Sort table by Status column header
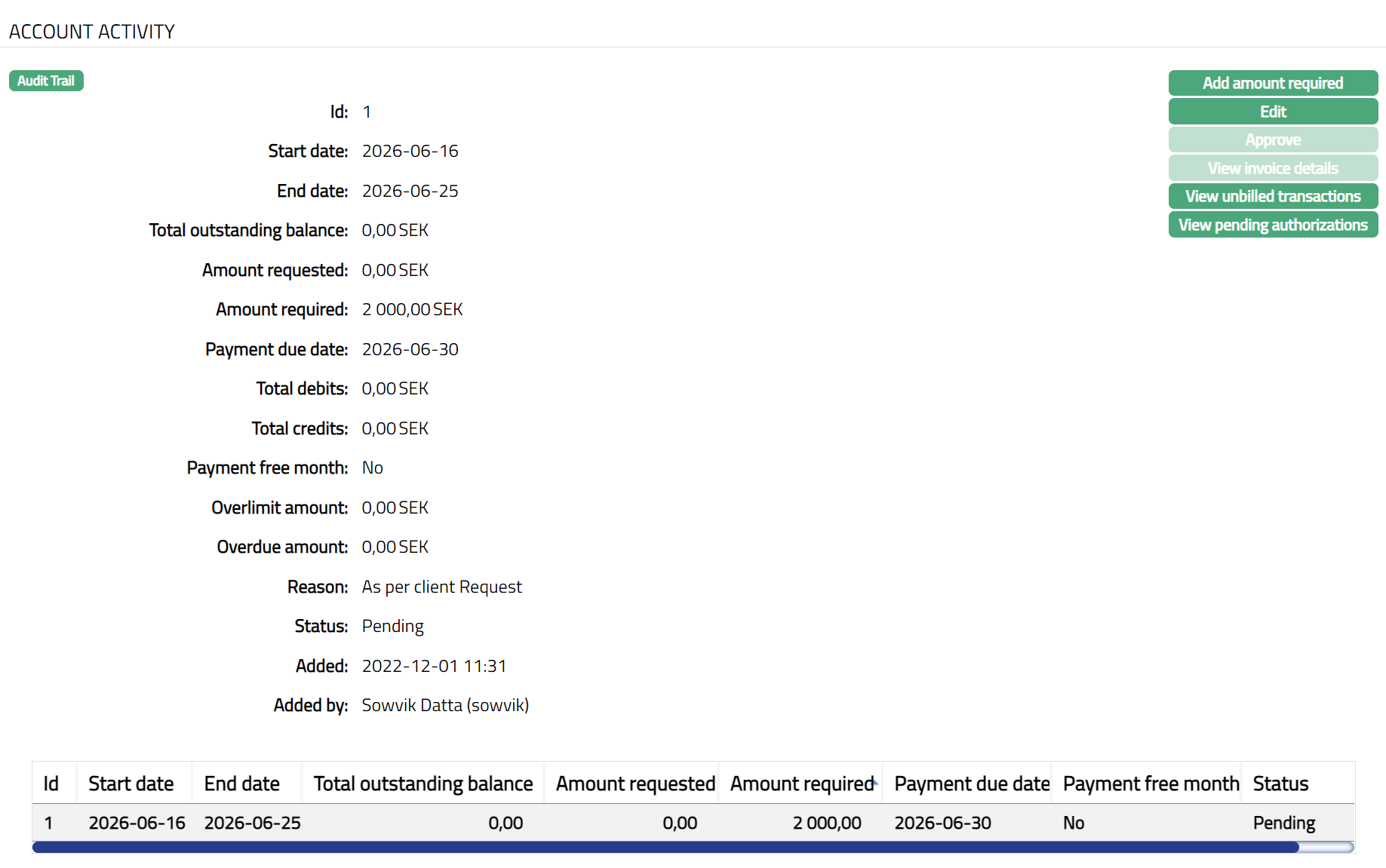 (1280, 784)
